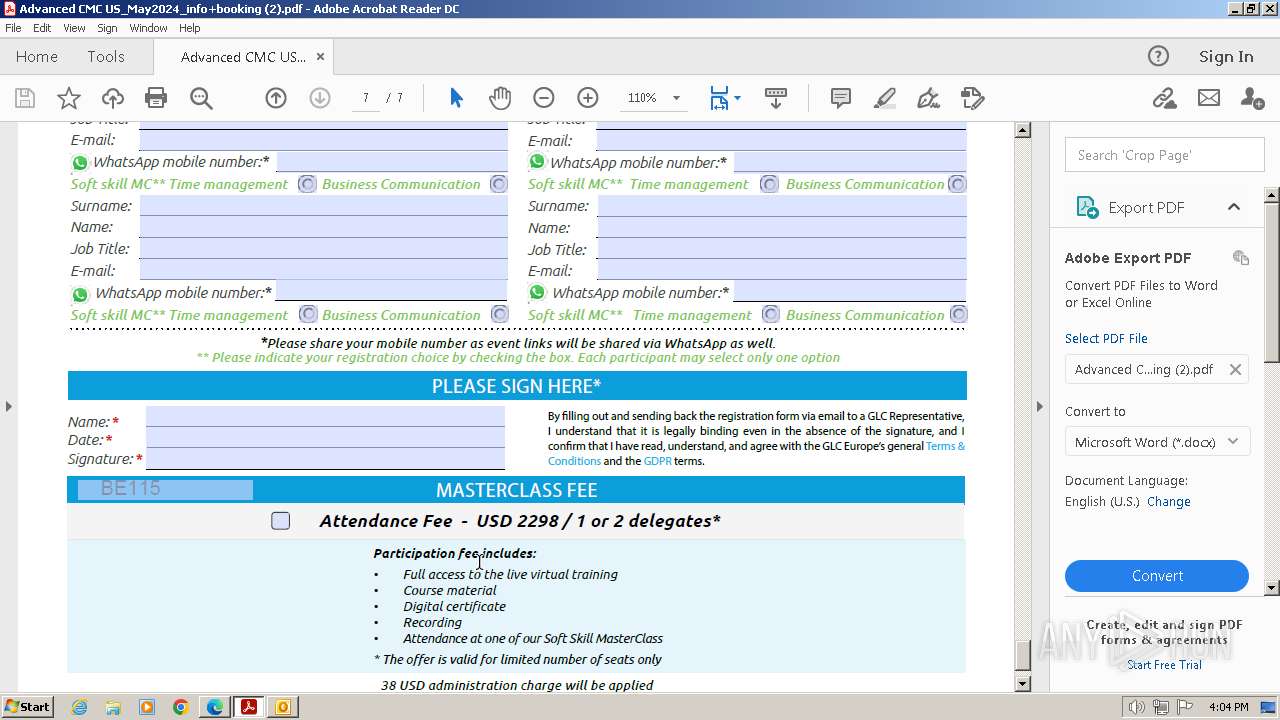Select the second right-column Business Communication radio
Viewport: 1280px width, 720px height.
958,314
